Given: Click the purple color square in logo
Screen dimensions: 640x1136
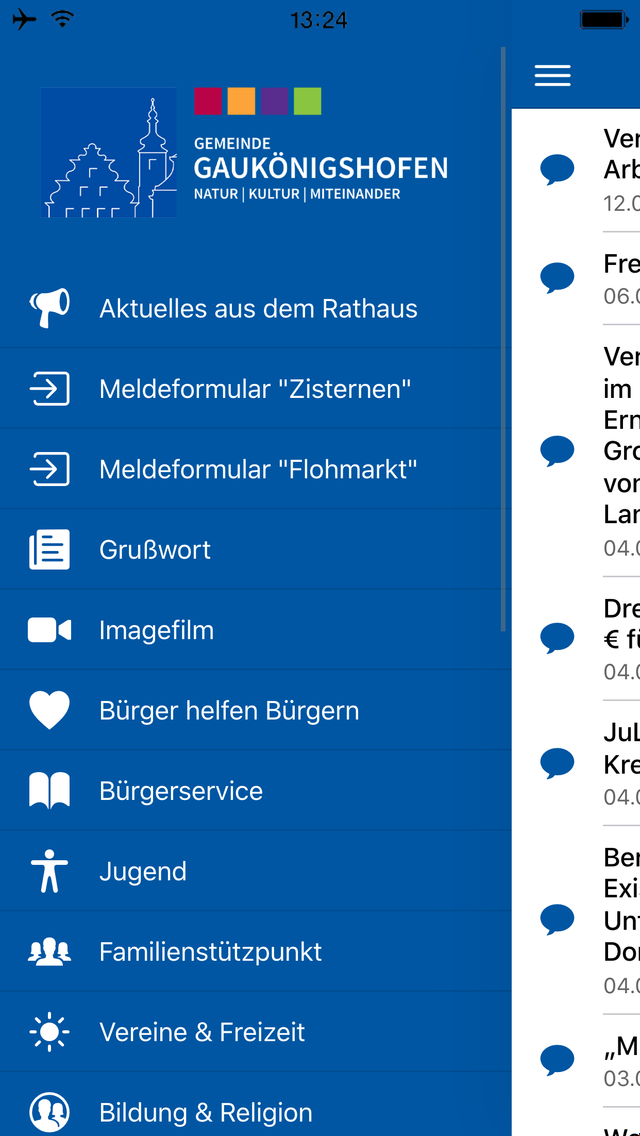Looking at the screenshot, I should click(275, 101).
